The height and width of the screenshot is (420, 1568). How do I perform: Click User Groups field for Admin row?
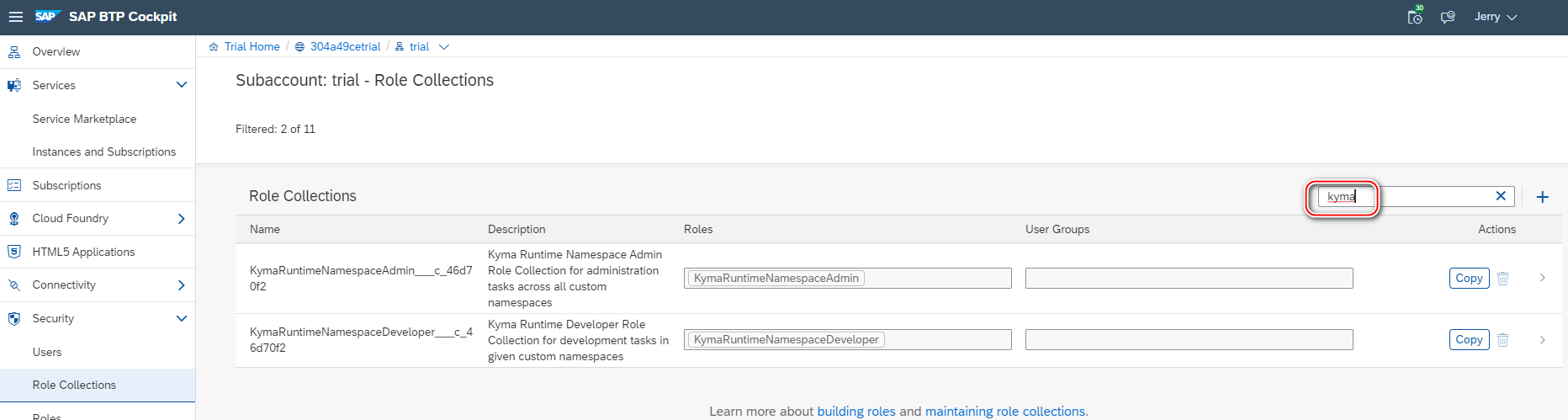click(1189, 278)
